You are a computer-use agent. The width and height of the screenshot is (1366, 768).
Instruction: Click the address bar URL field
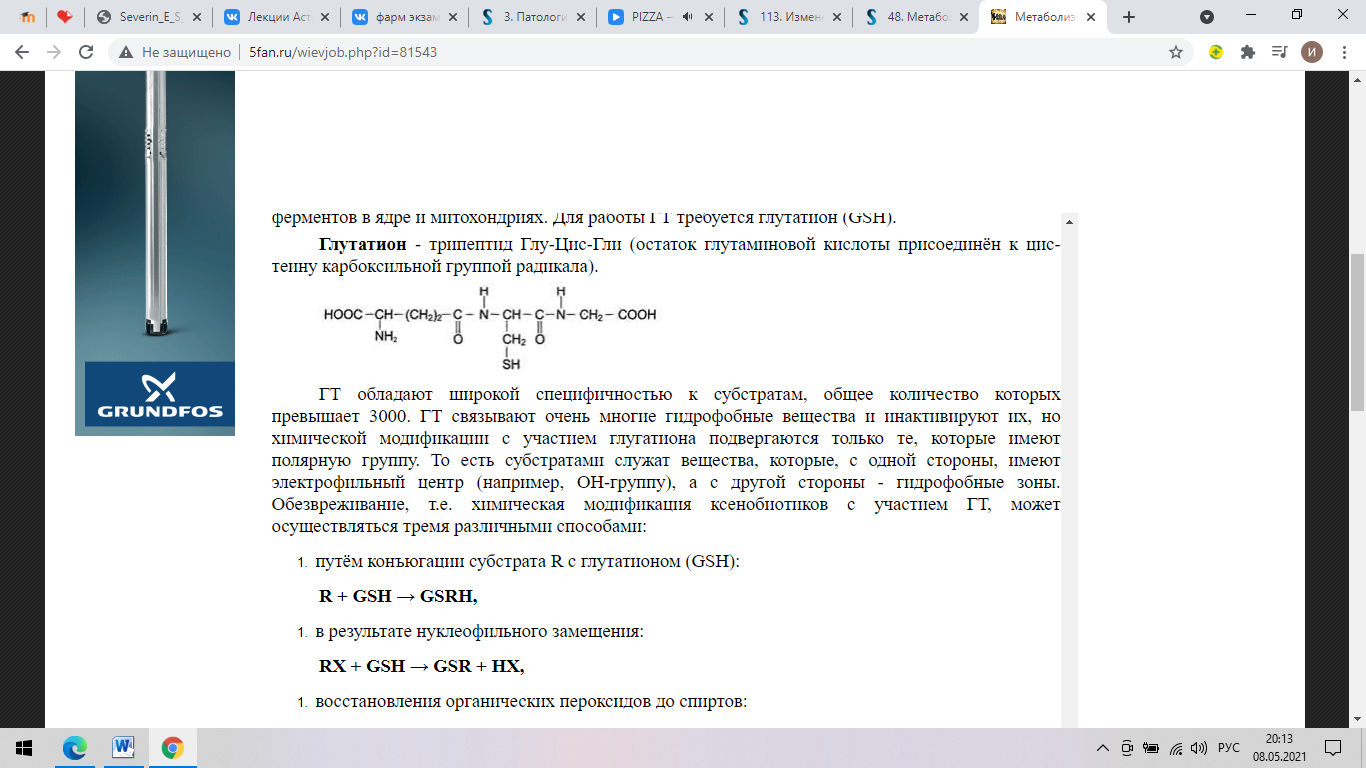tap(700, 52)
